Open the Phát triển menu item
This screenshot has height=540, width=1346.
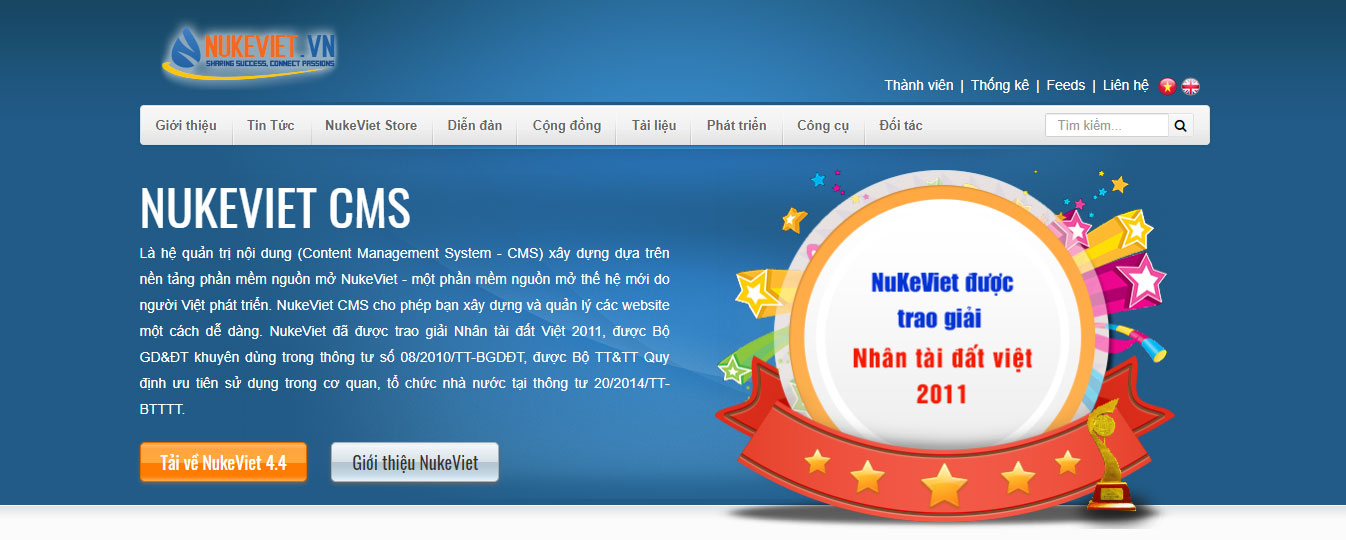tap(737, 125)
